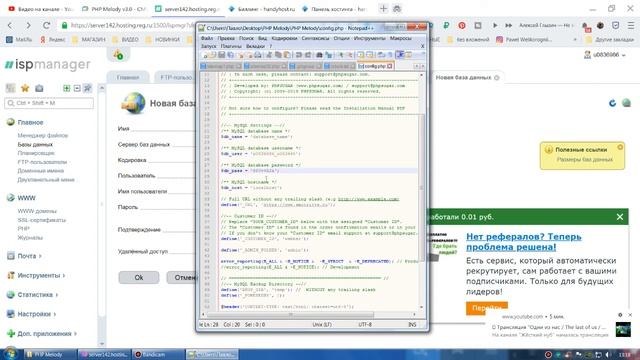Click the print icon in Notepad++ toolbar
640x360 pixels.
pos(258,55)
